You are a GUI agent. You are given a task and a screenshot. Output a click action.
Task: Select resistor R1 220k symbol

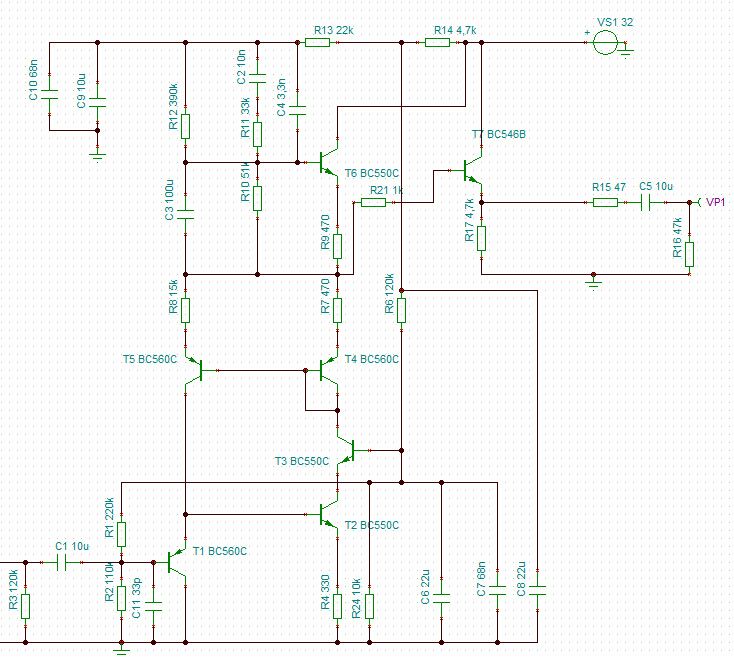point(121,534)
